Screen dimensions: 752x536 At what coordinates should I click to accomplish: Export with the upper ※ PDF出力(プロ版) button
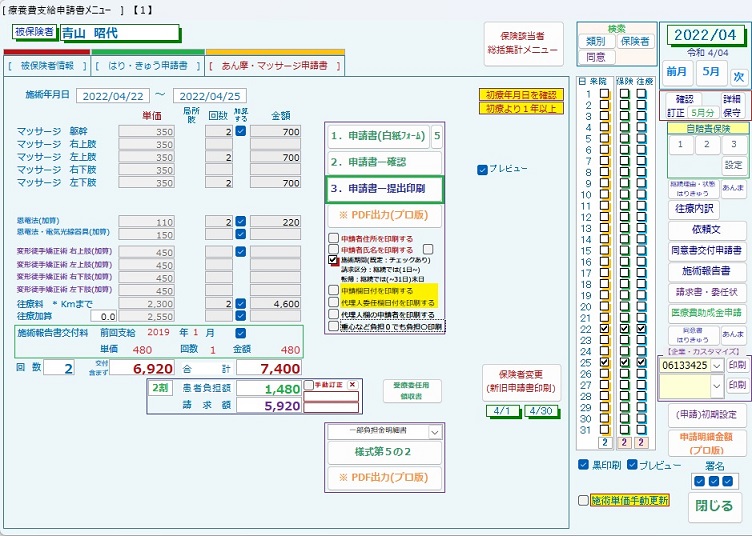(x=384, y=215)
